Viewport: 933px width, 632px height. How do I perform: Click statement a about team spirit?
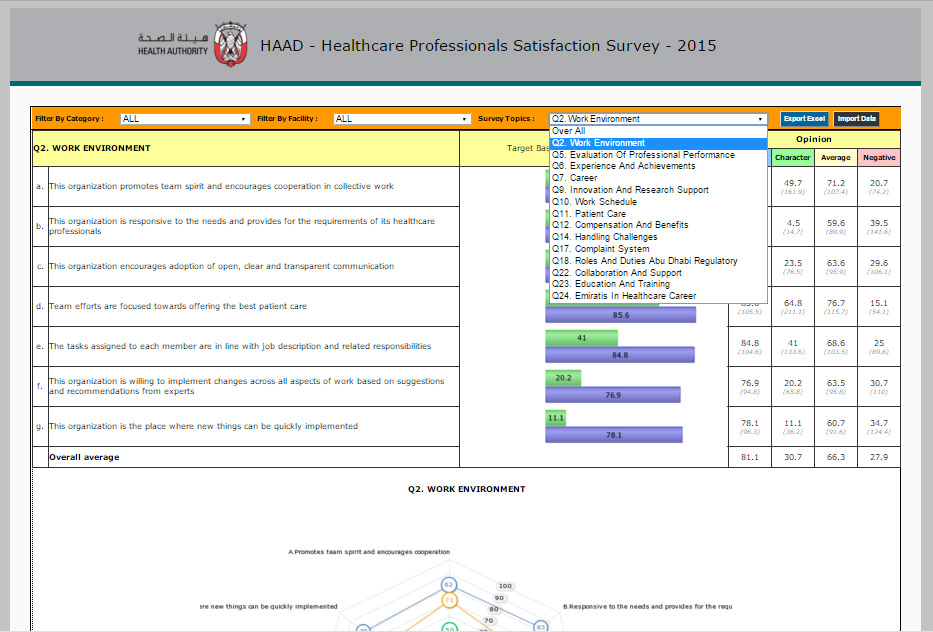pos(221,186)
